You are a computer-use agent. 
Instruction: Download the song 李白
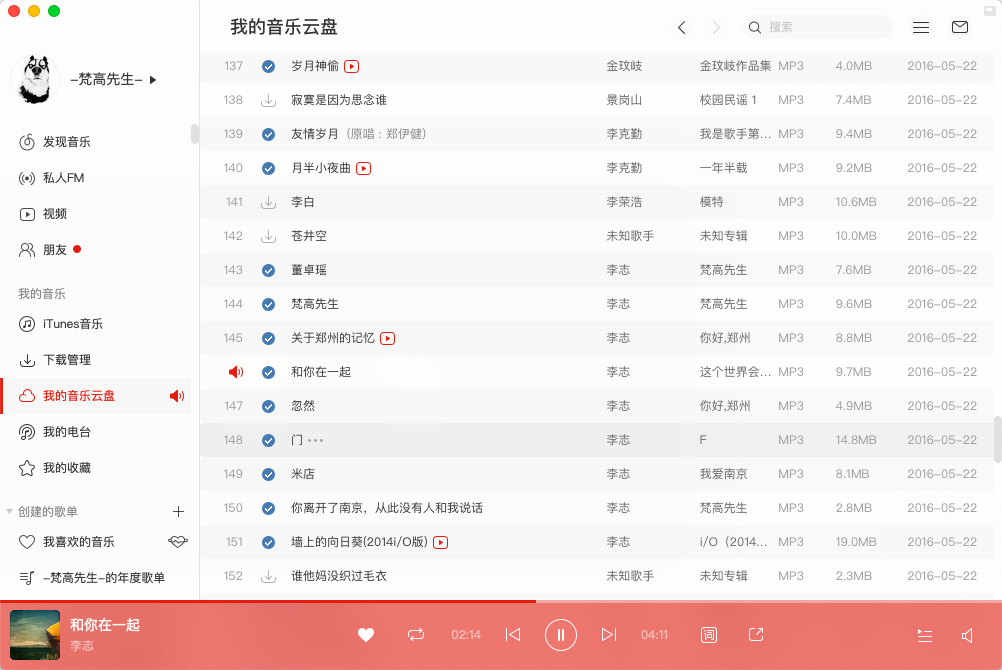coord(268,202)
